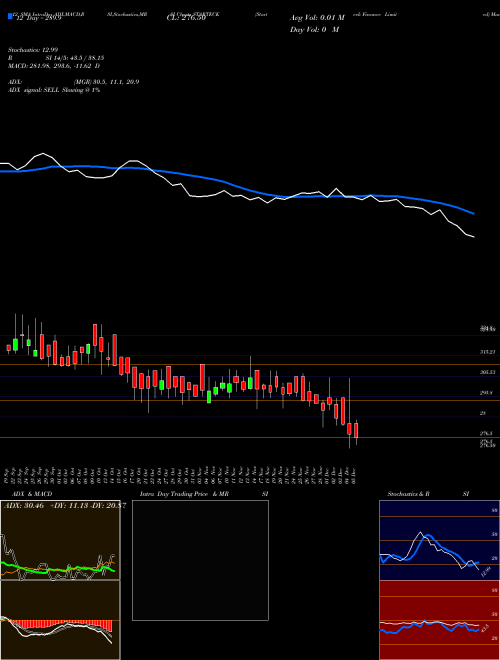Click the empty intraday trading price chart box
This screenshot has width=500, height=660.
[200, 560]
